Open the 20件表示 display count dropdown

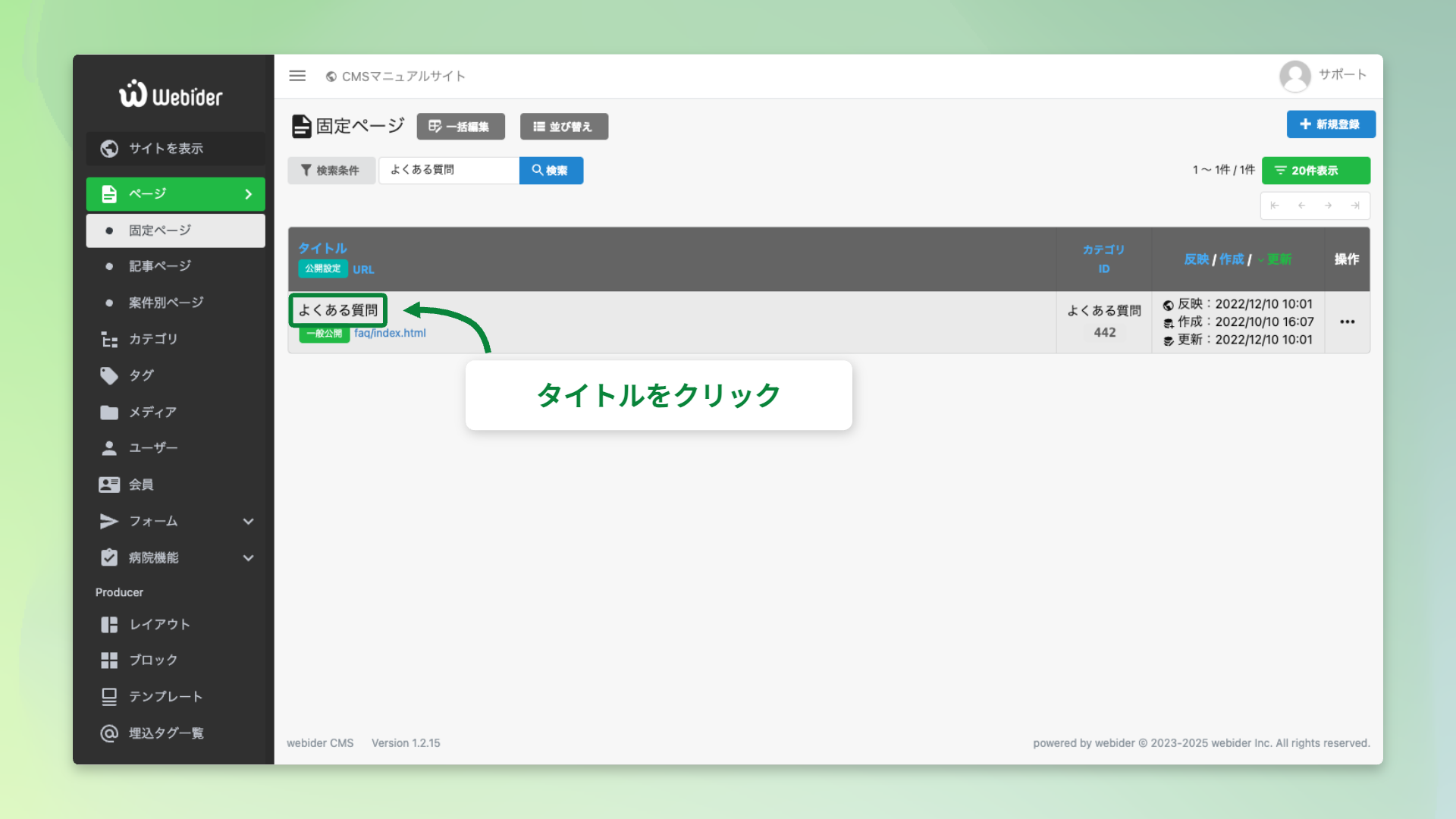pos(1316,171)
